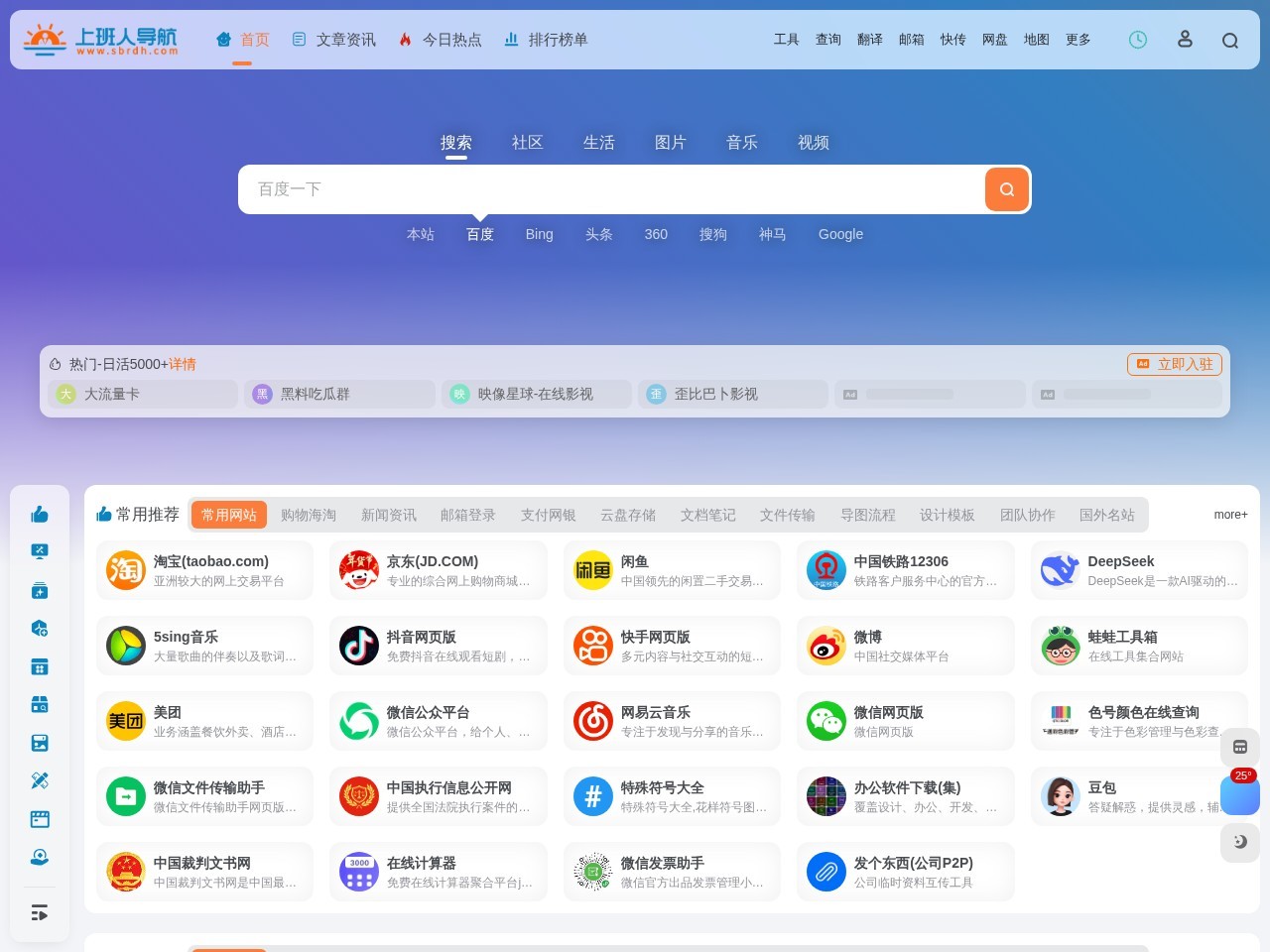Switch to the 设计模板 tab

948,515
